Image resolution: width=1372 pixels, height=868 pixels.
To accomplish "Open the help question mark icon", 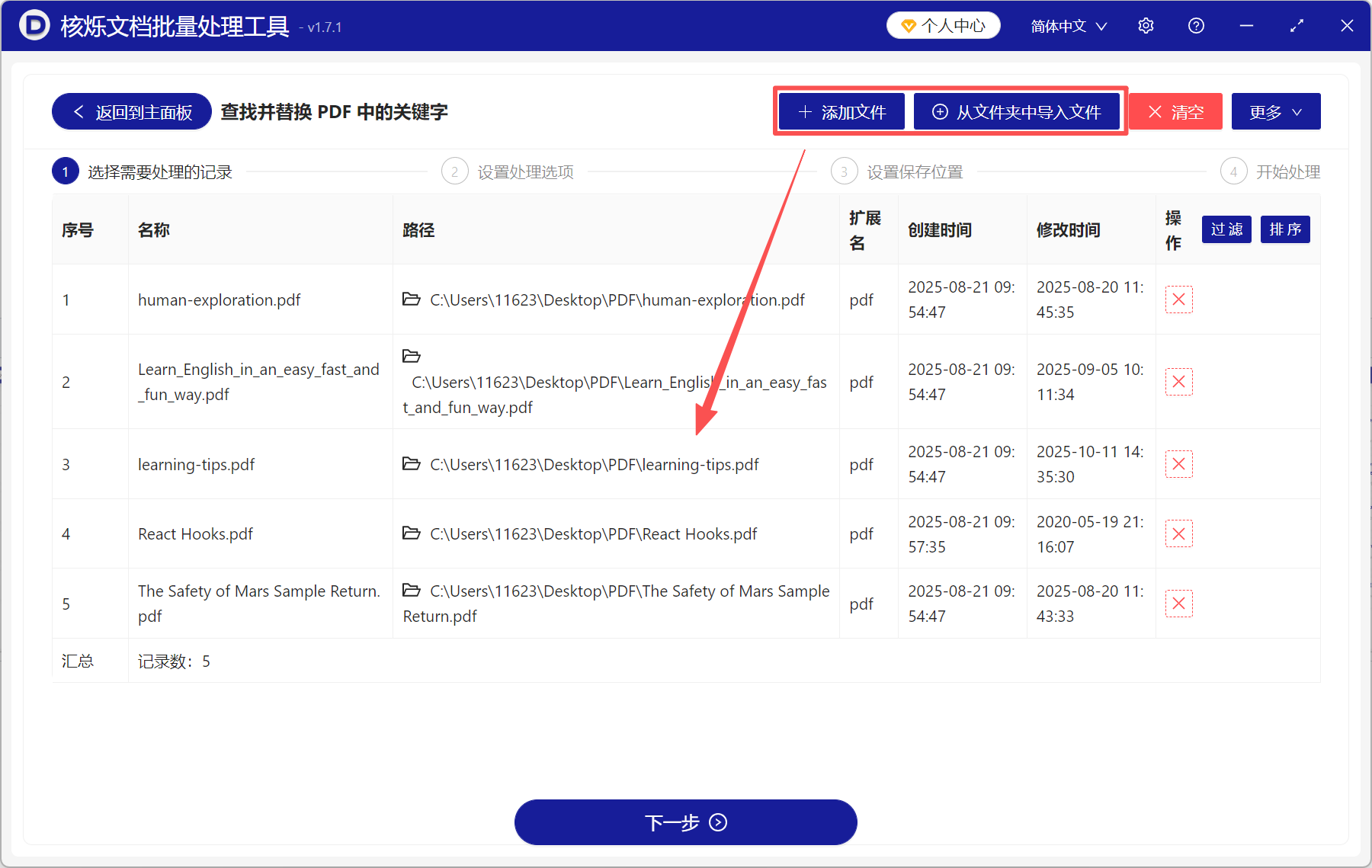I will pyautogui.click(x=1196, y=25).
